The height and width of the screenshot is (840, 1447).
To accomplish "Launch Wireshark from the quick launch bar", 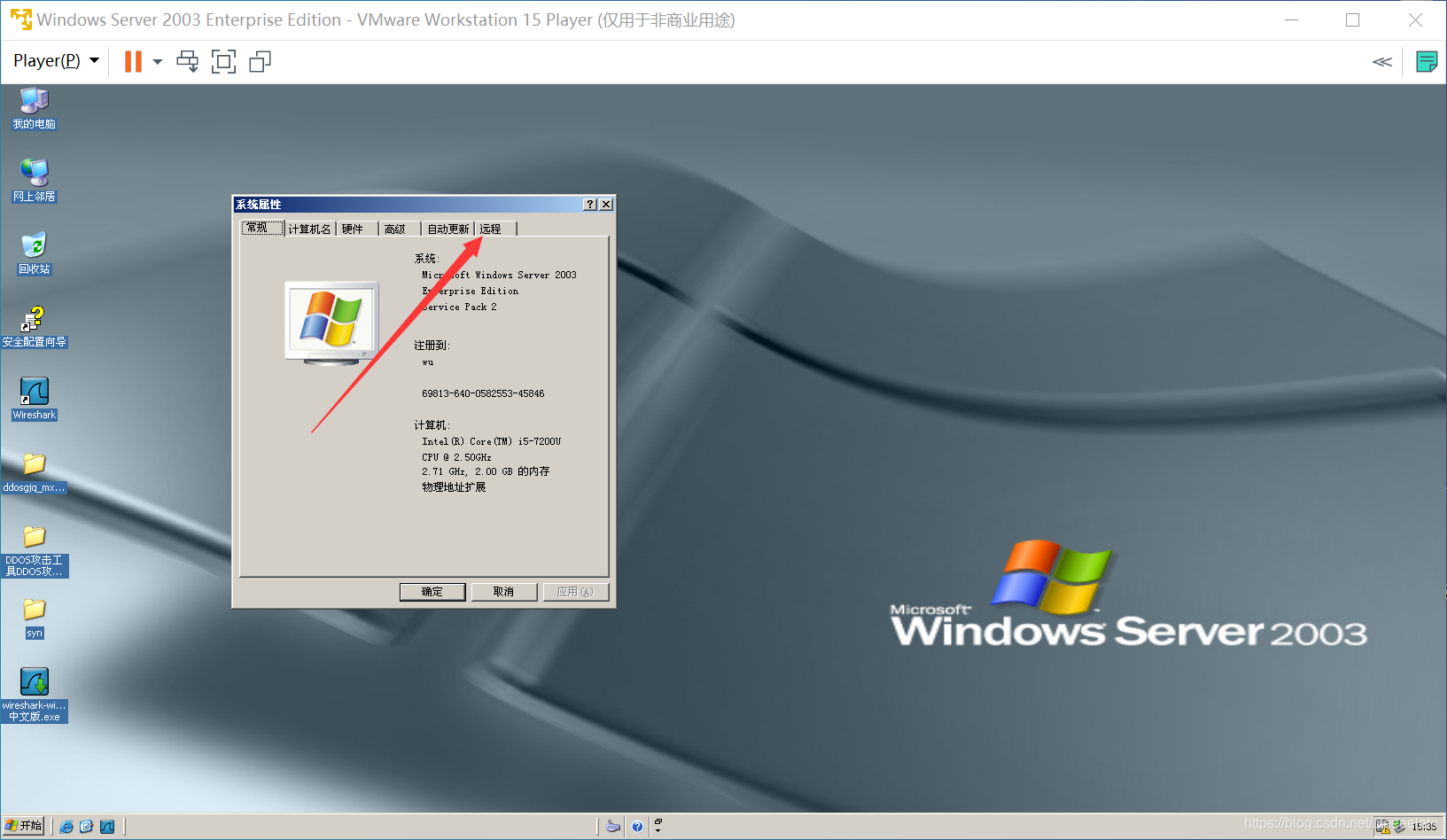I will click(107, 827).
